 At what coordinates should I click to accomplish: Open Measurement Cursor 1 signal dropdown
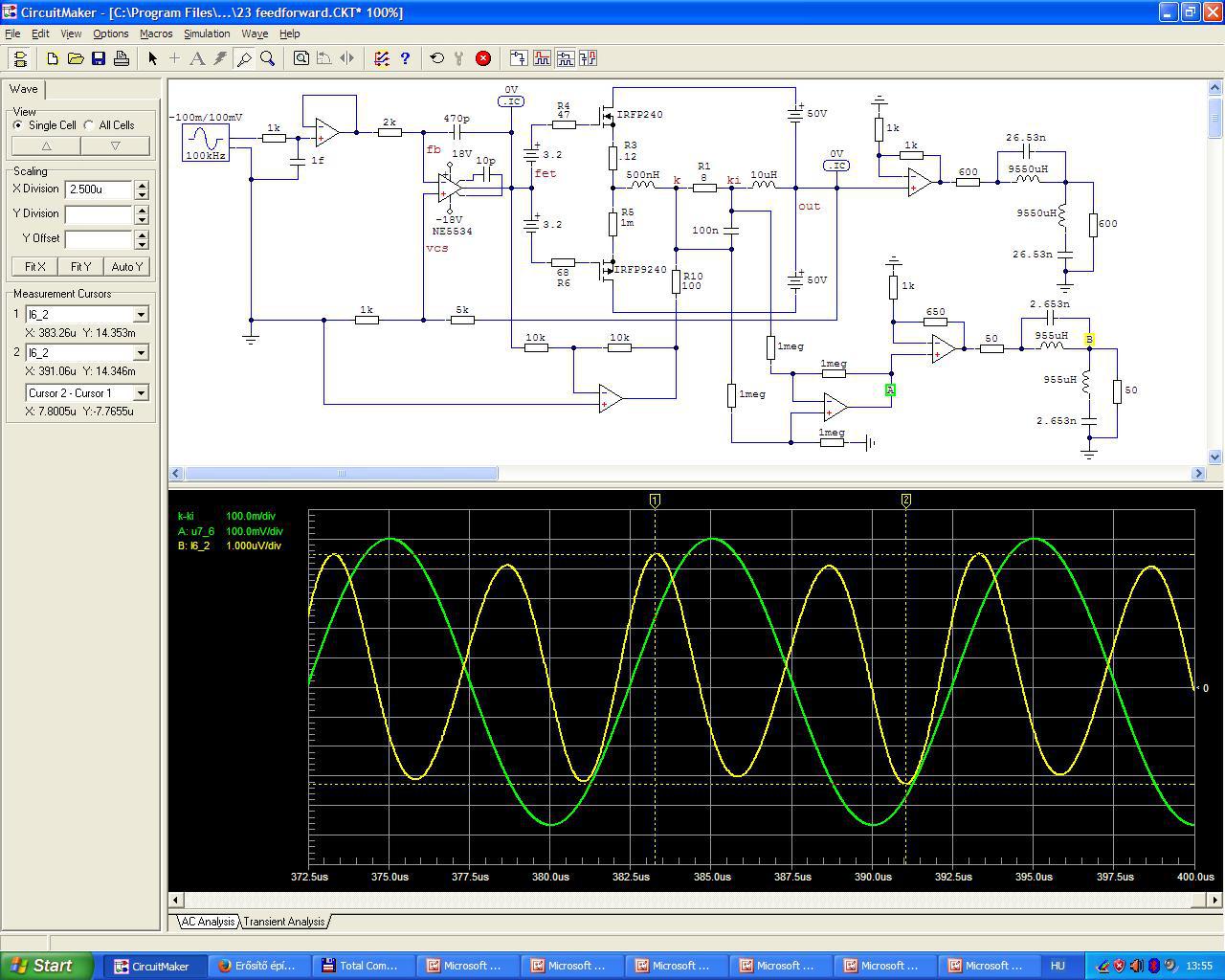[141, 315]
